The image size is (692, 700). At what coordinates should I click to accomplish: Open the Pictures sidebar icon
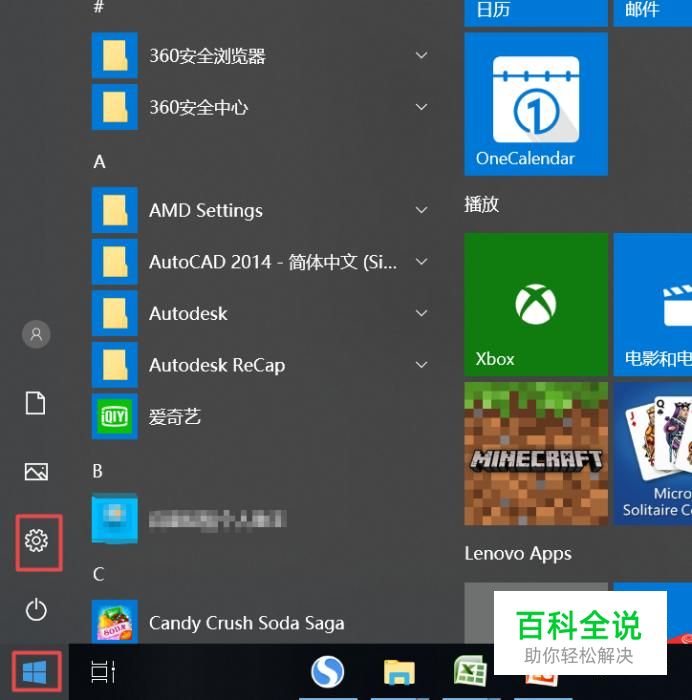tap(36, 471)
